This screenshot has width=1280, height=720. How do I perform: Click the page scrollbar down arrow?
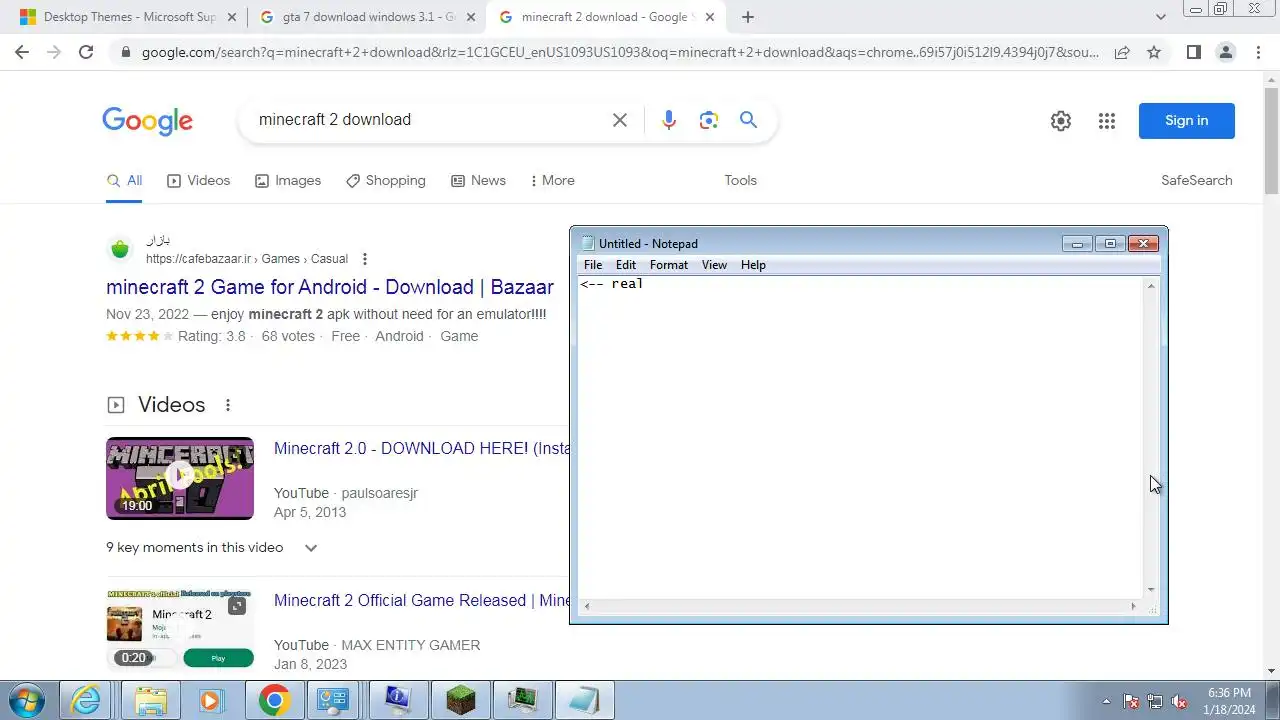[1272, 671]
